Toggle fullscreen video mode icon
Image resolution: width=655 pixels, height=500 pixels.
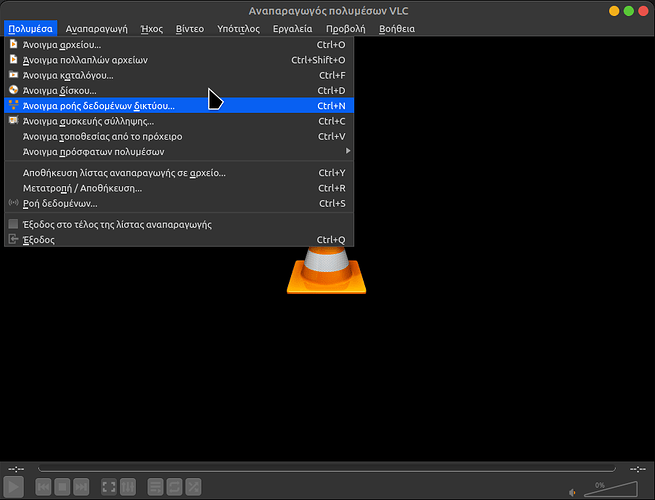108,487
